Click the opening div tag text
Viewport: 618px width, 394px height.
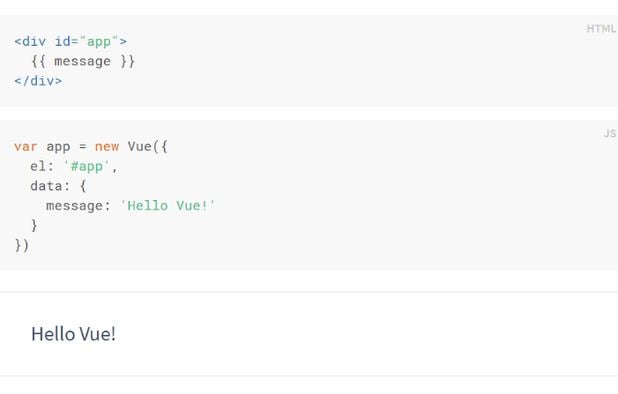tap(30, 41)
